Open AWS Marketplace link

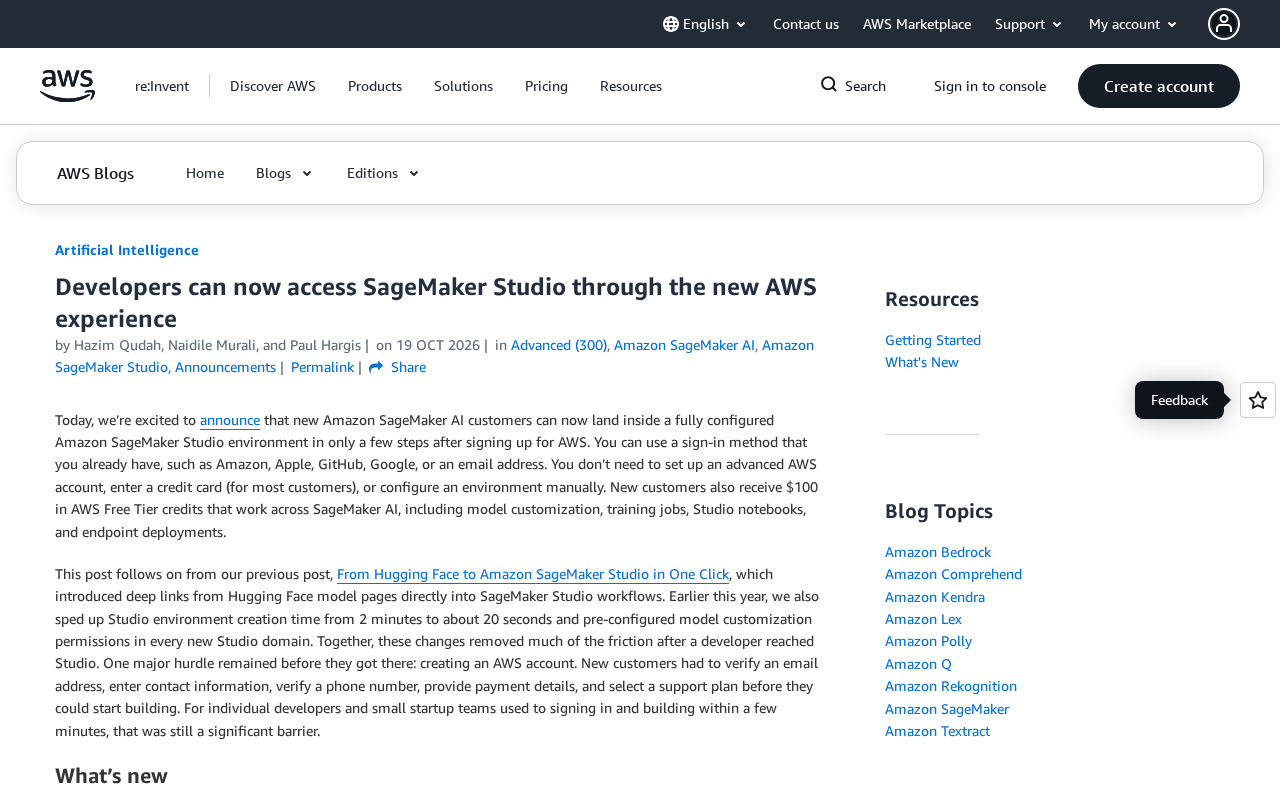point(917,24)
